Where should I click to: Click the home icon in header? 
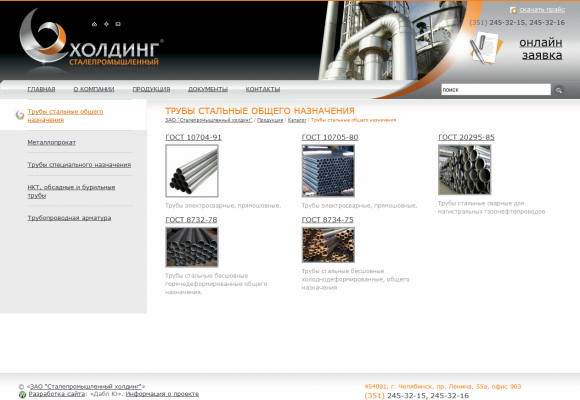click(94, 24)
